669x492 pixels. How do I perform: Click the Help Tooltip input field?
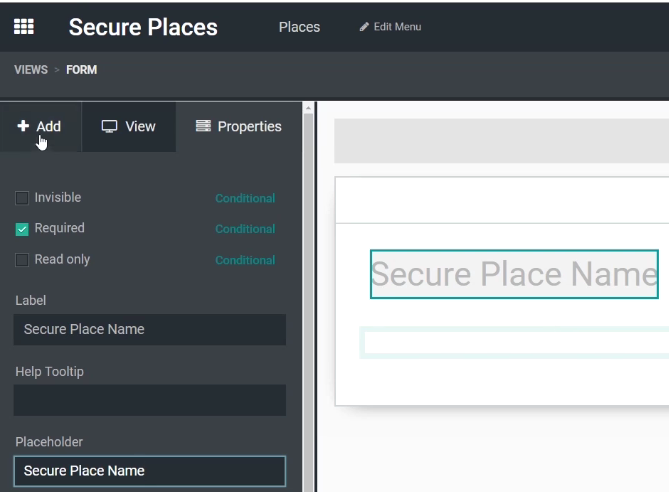pos(150,400)
